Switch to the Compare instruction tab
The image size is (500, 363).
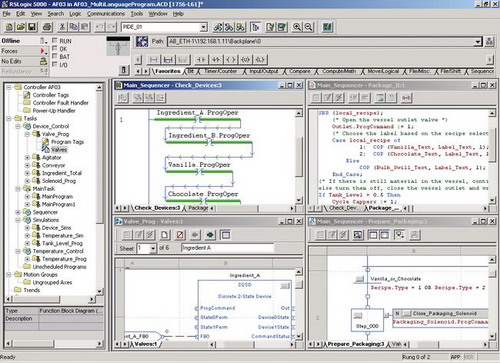point(299,71)
